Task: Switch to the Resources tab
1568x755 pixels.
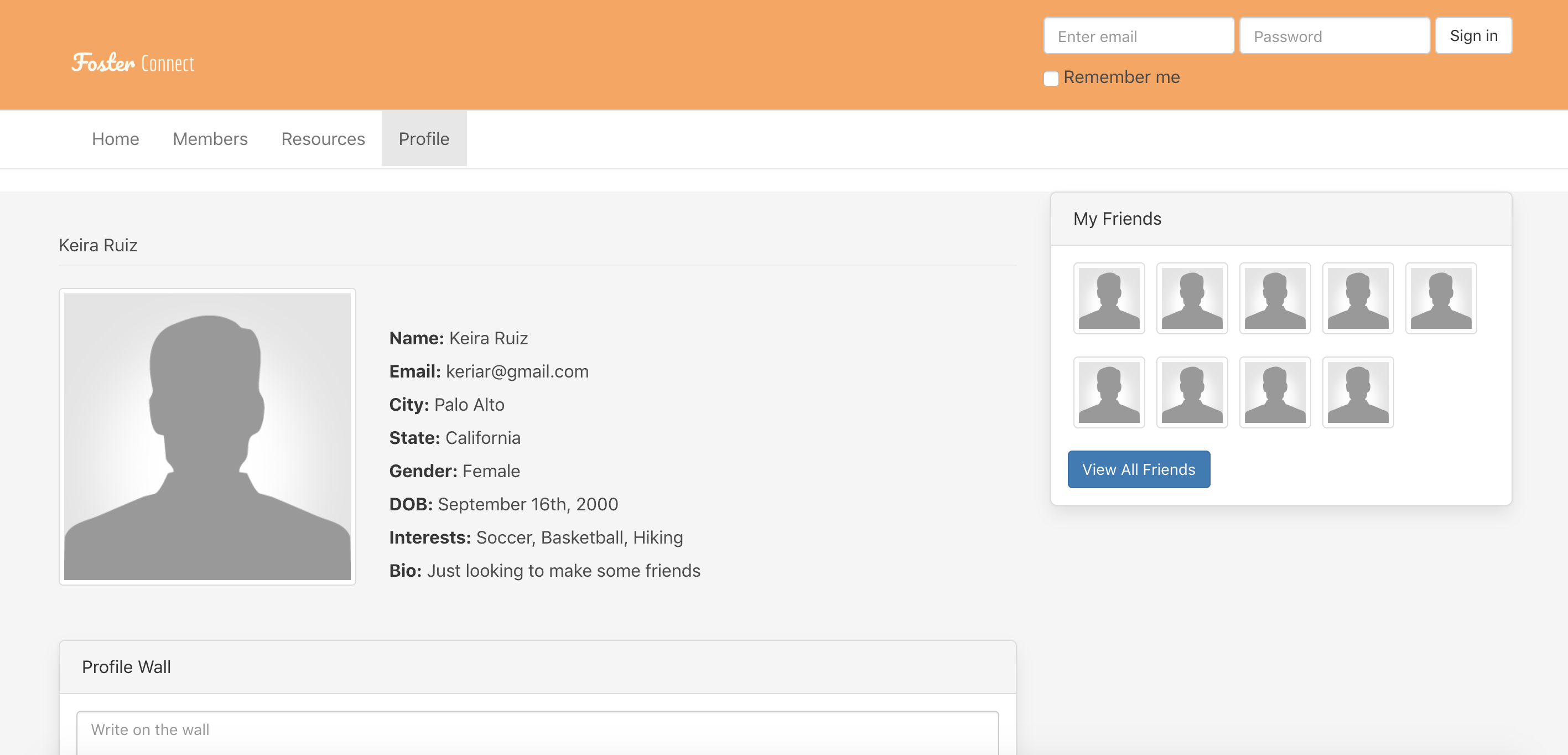Action: [x=323, y=139]
